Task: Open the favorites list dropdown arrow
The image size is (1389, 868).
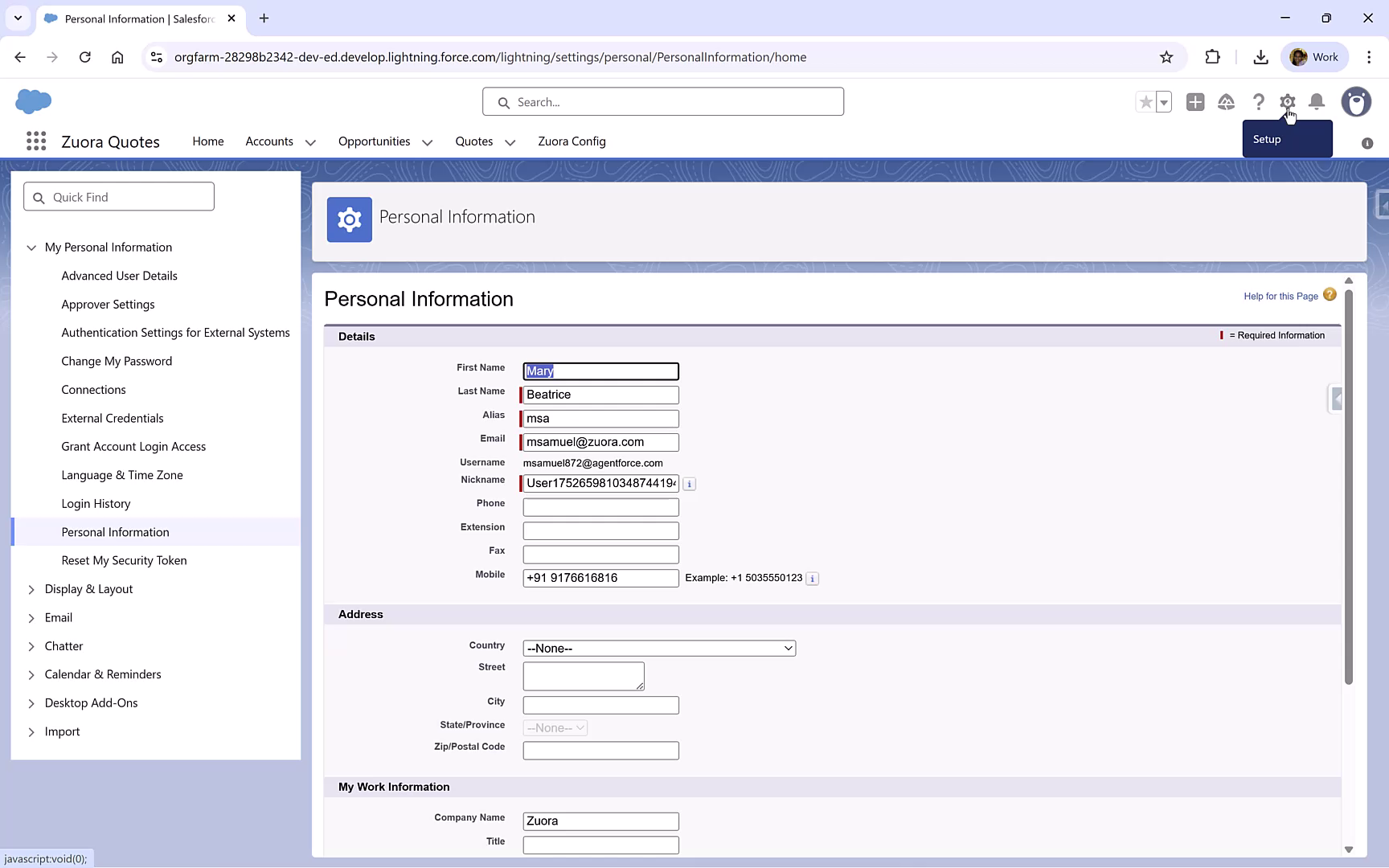Action: pos(1162,102)
